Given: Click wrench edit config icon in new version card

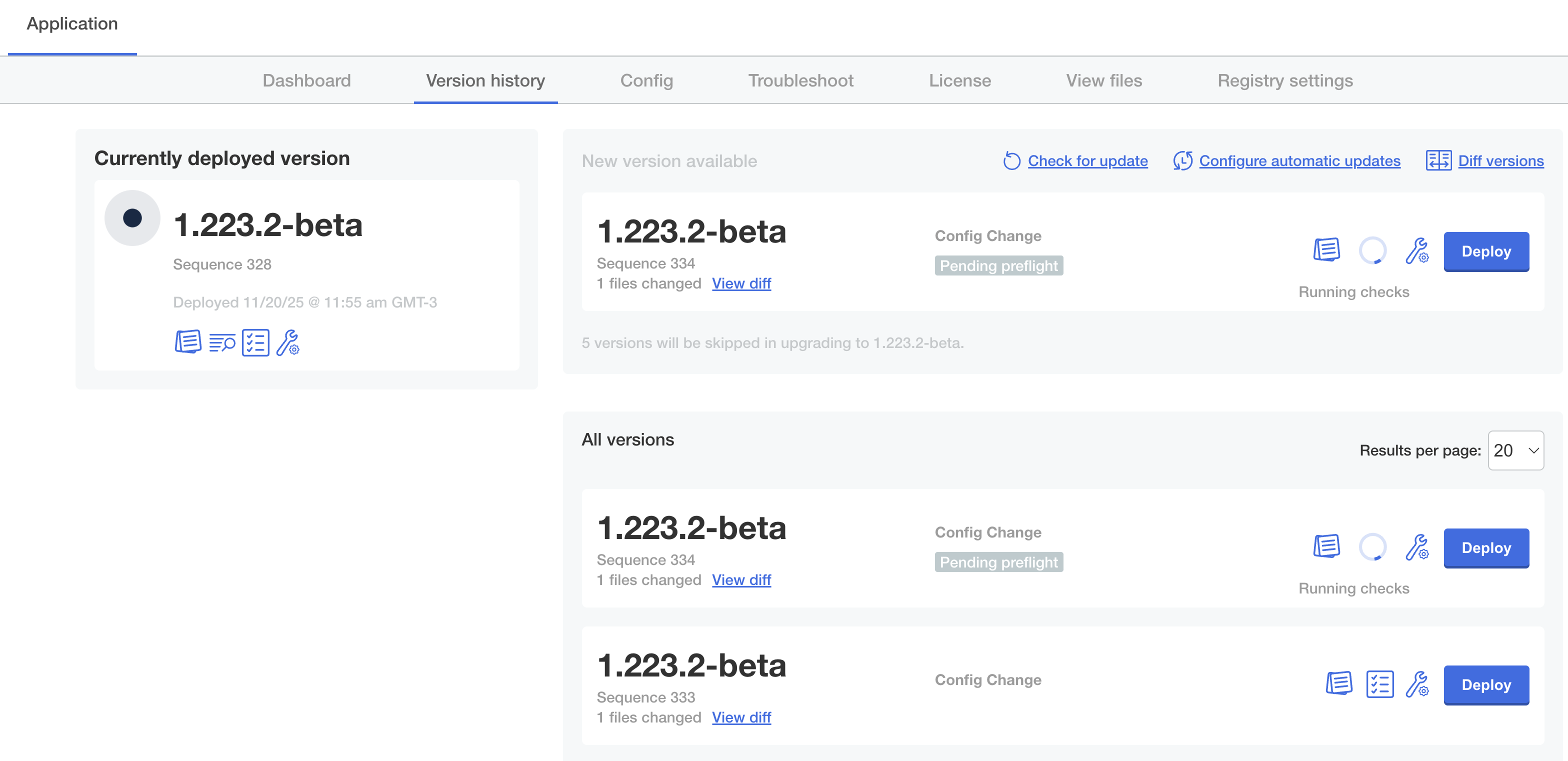Looking at the screenshot, I should point(1417,250).
